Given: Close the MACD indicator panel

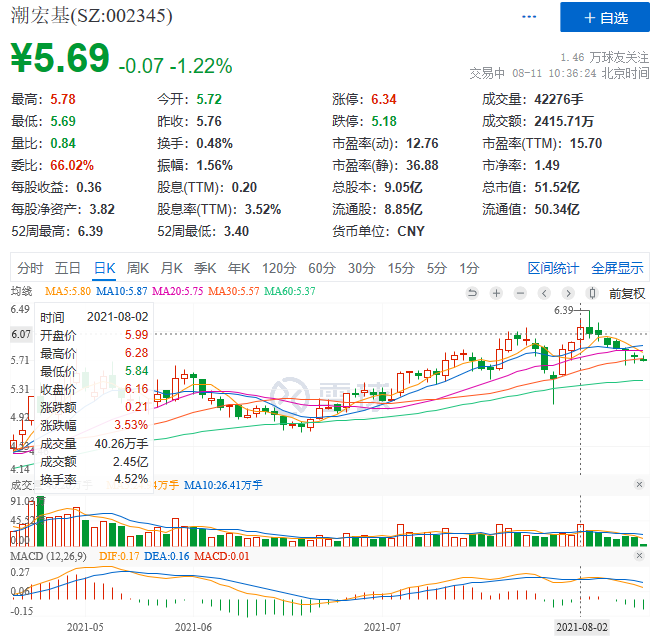Looking at the screenshot, I should (639, 555).
